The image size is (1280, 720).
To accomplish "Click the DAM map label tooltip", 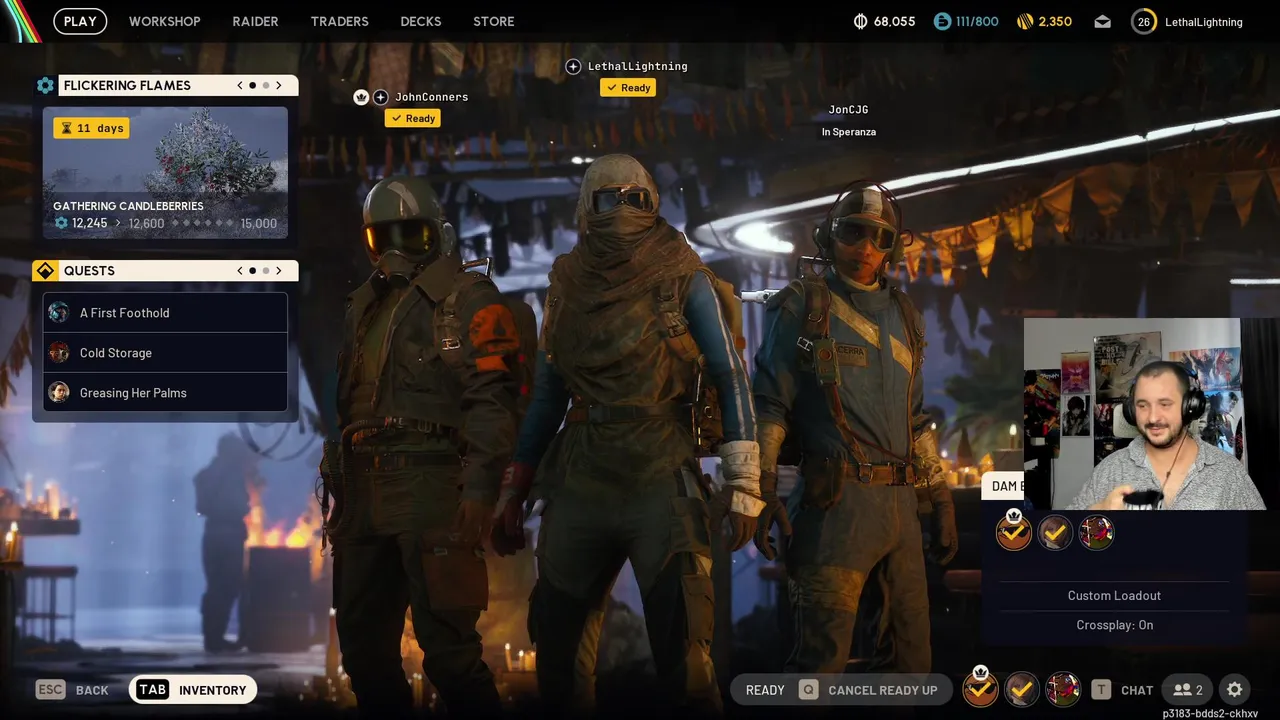I will coord(1004,486).
